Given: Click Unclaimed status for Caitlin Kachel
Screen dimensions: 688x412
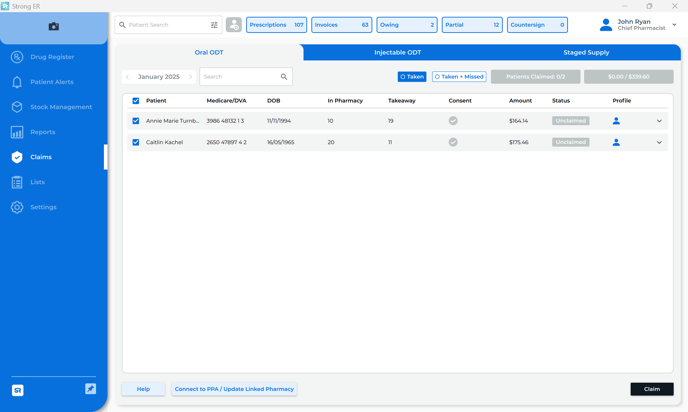Looking at the screenshot, I should [x=570, y=142].
